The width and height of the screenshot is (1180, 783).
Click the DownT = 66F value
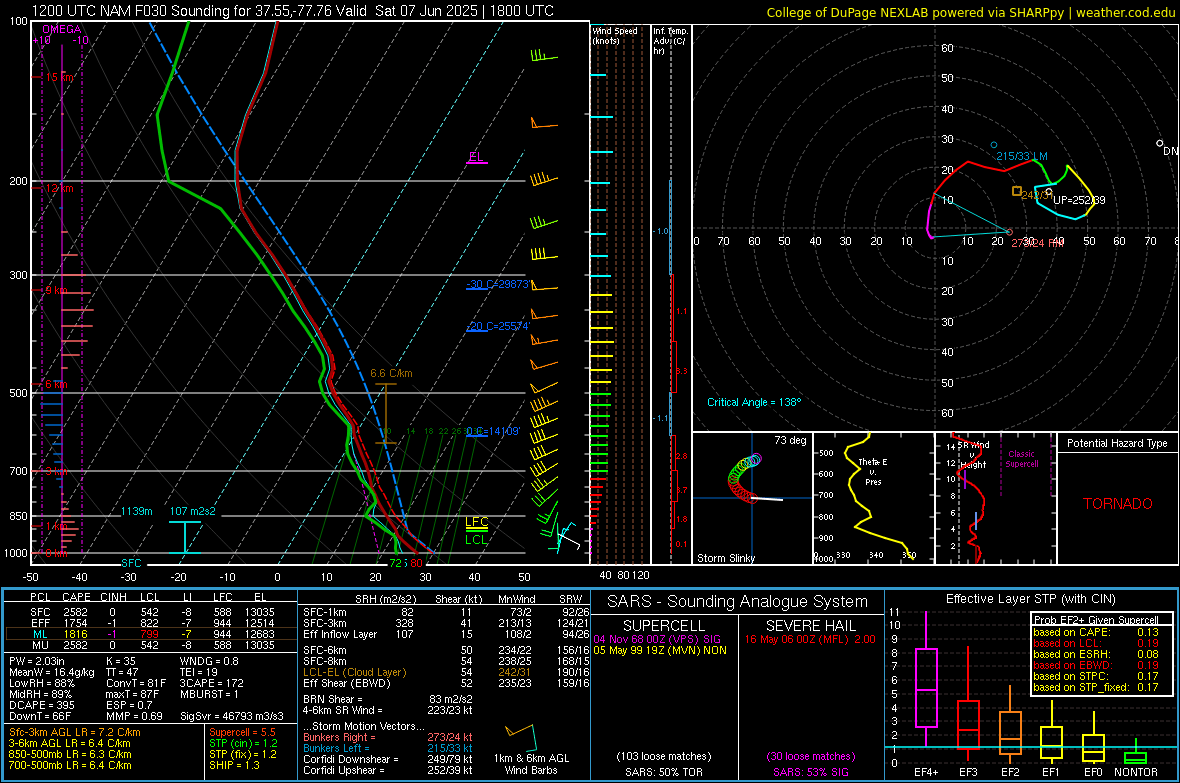(x=40, y=717)
